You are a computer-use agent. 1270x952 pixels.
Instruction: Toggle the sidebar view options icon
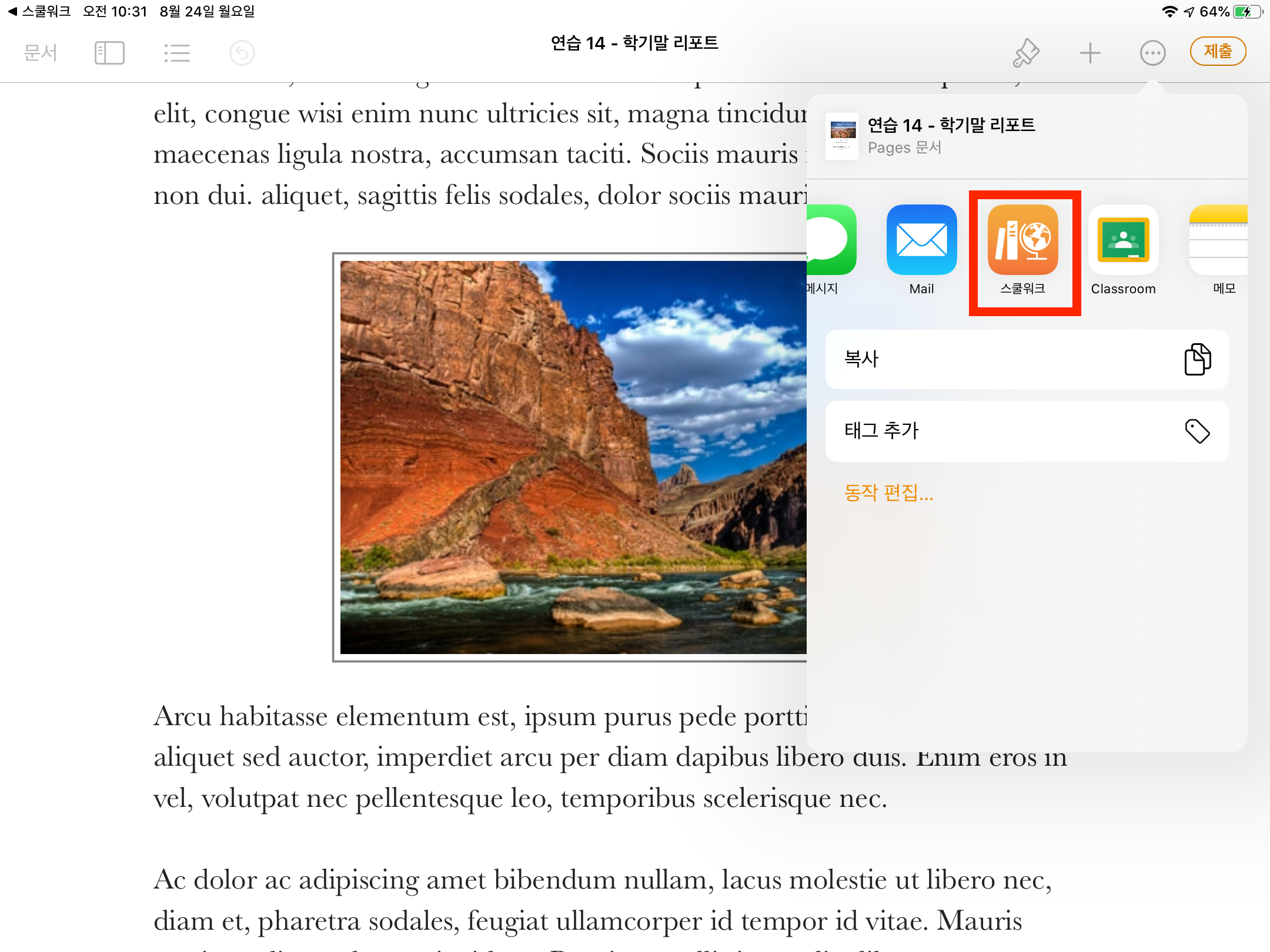109,53
